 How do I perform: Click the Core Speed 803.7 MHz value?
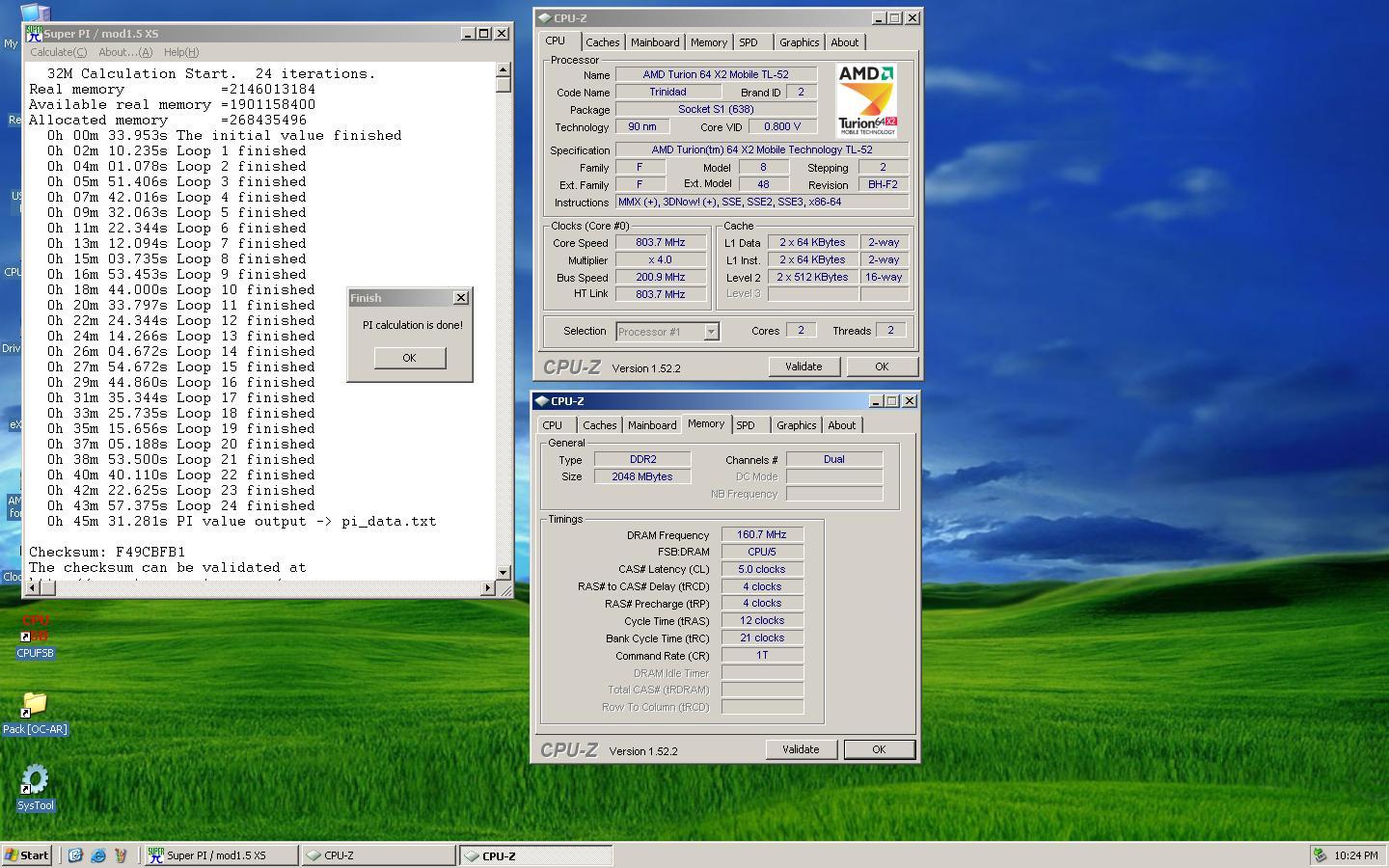click(661, 243)
